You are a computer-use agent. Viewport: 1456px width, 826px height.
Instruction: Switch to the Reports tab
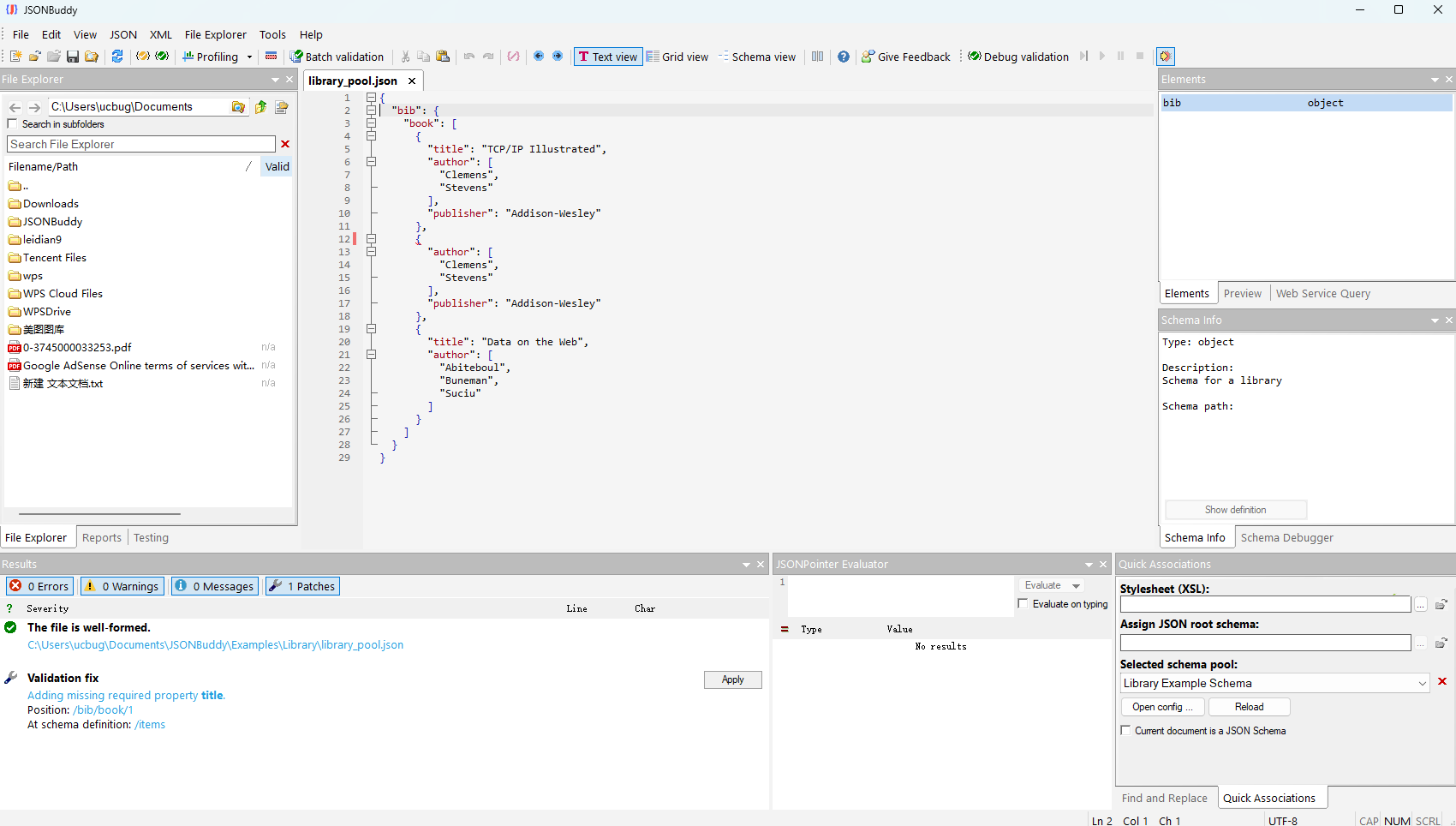click(x=102, y=537)
